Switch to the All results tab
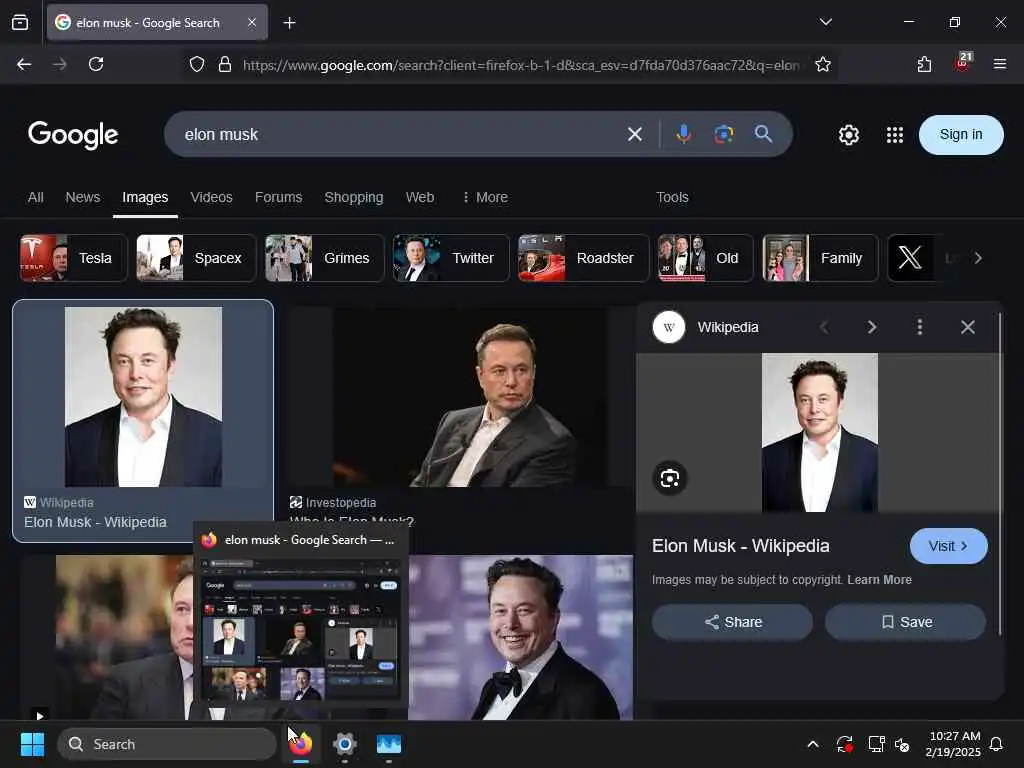 click(35, 197)
